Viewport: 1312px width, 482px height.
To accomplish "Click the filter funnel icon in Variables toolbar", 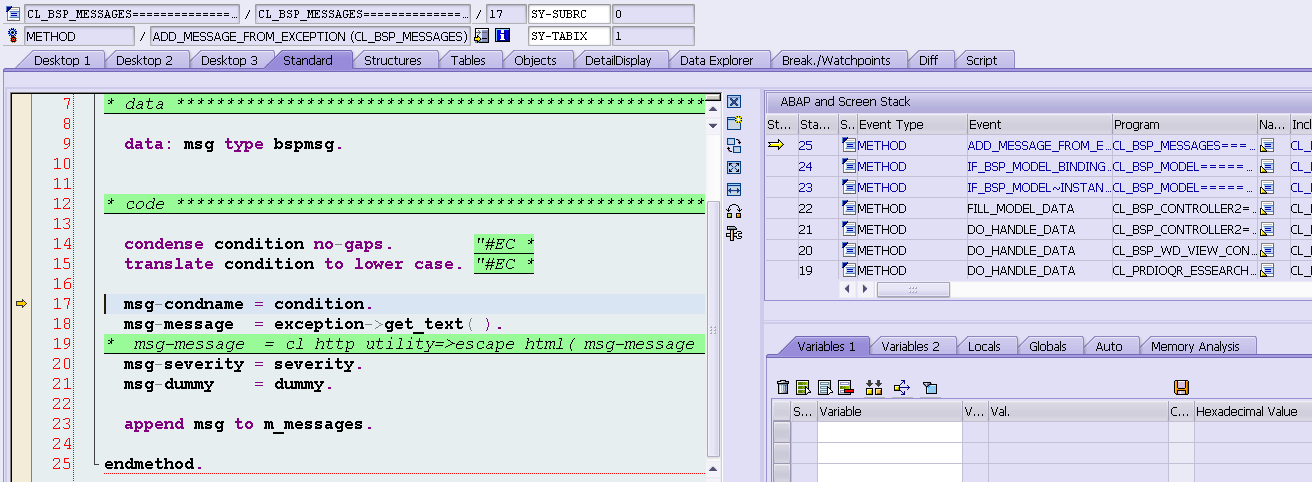I will tap(930, 387).
